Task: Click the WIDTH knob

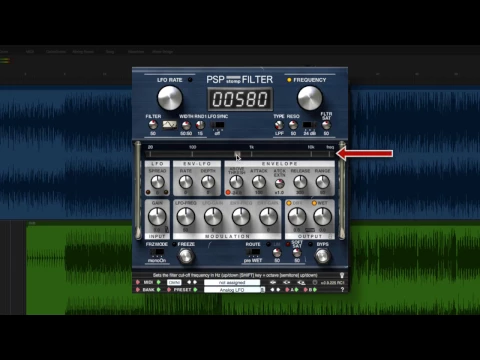Action: [186, 125]
